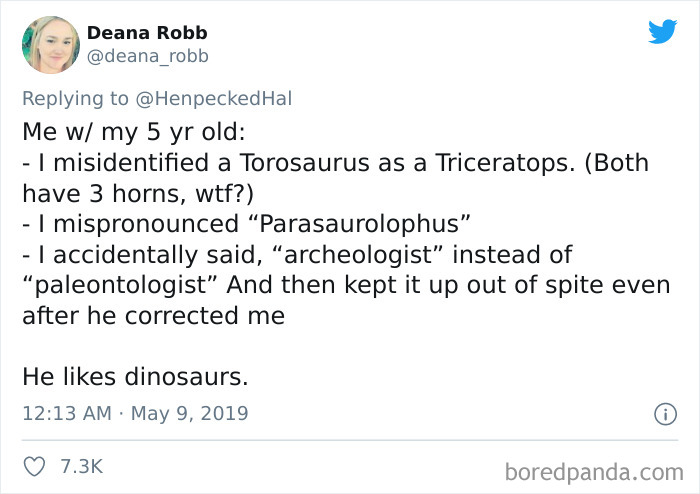The height and width of the screenshot is (494, 700).
Task: Click the word "Triceratops" in the tweet
Action: 503,162
